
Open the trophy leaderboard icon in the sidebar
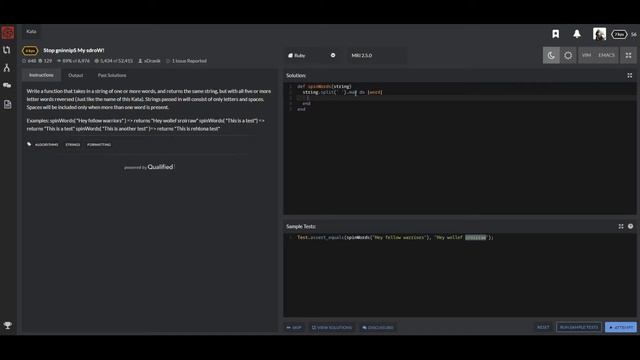tap(7, 325)
